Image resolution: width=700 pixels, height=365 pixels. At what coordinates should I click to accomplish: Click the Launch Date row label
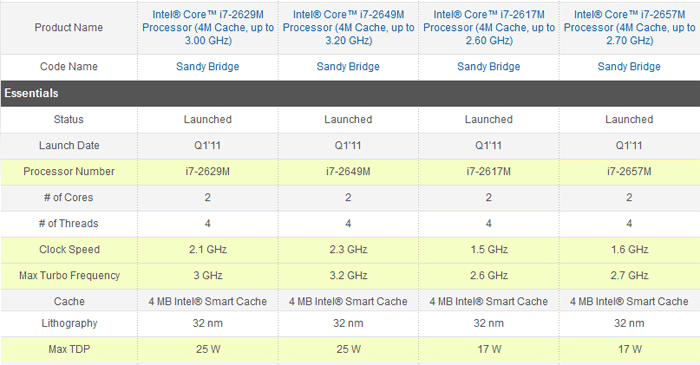69,145
